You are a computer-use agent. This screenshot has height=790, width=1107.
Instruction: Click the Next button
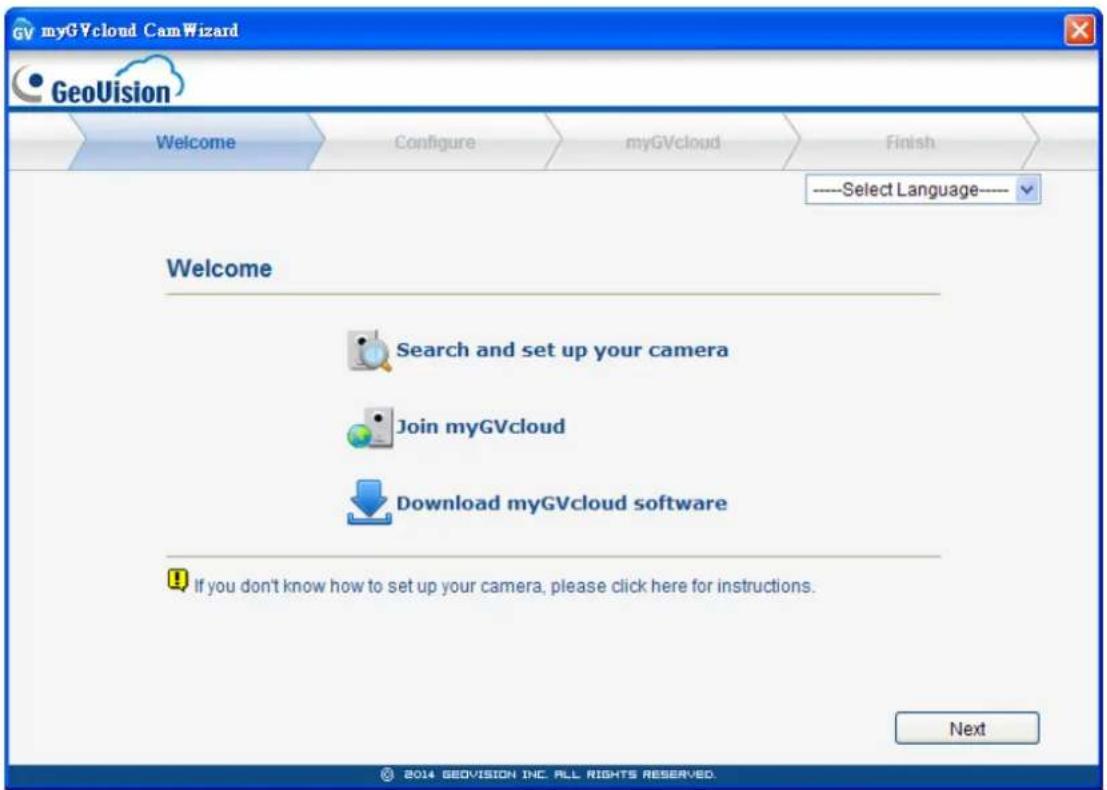[x=967, y=728]
